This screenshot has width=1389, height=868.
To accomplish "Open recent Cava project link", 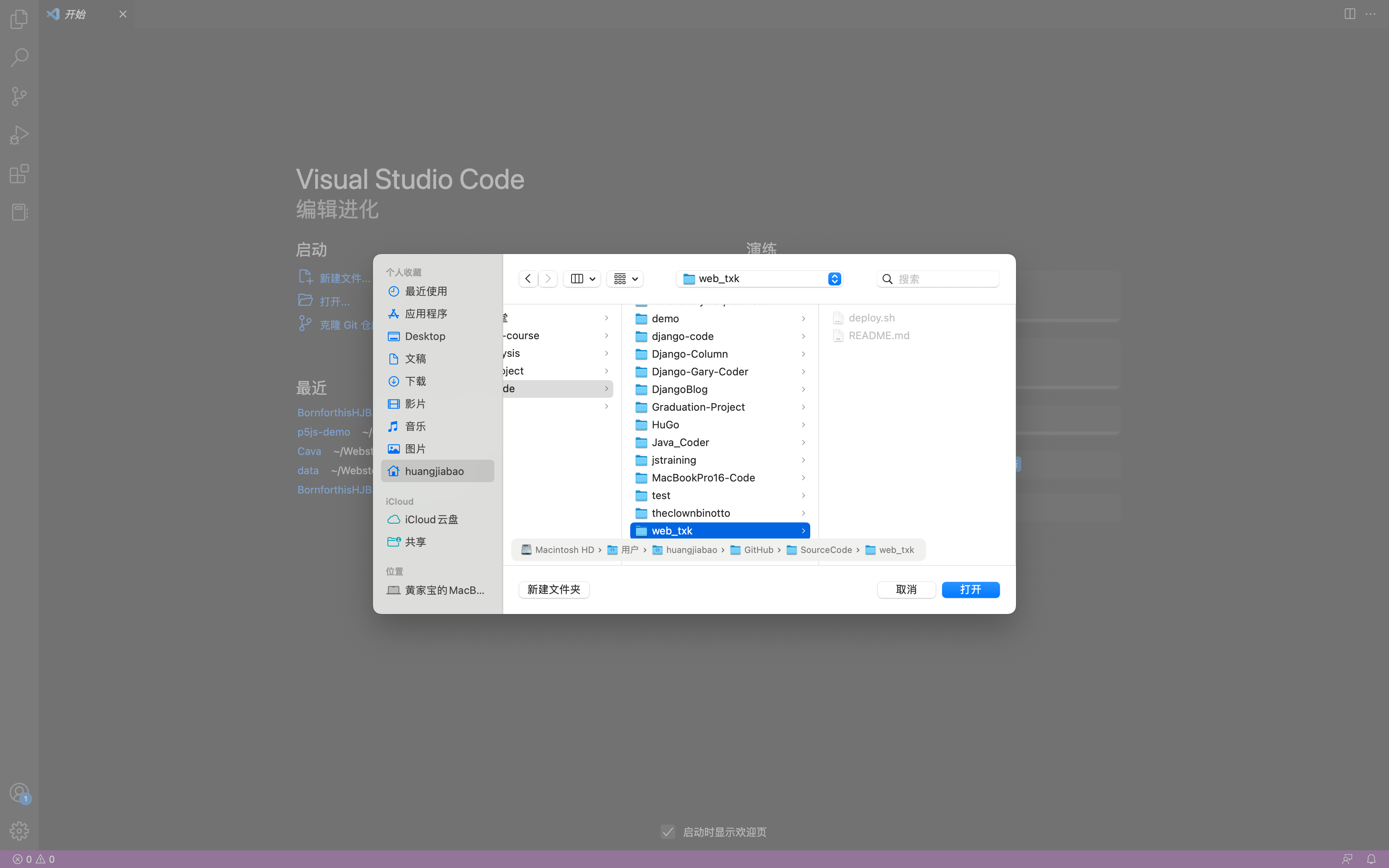I will (309, 451).
